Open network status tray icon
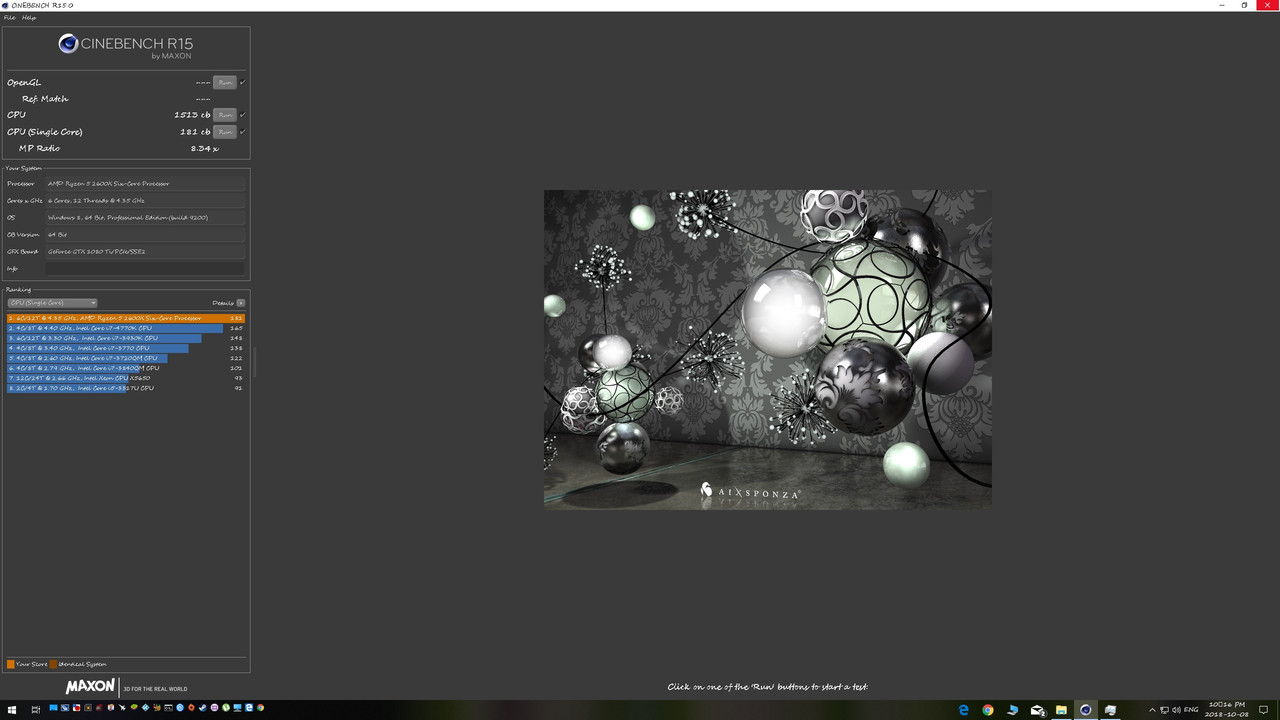1280x720 pixels. click(1164, 710)
